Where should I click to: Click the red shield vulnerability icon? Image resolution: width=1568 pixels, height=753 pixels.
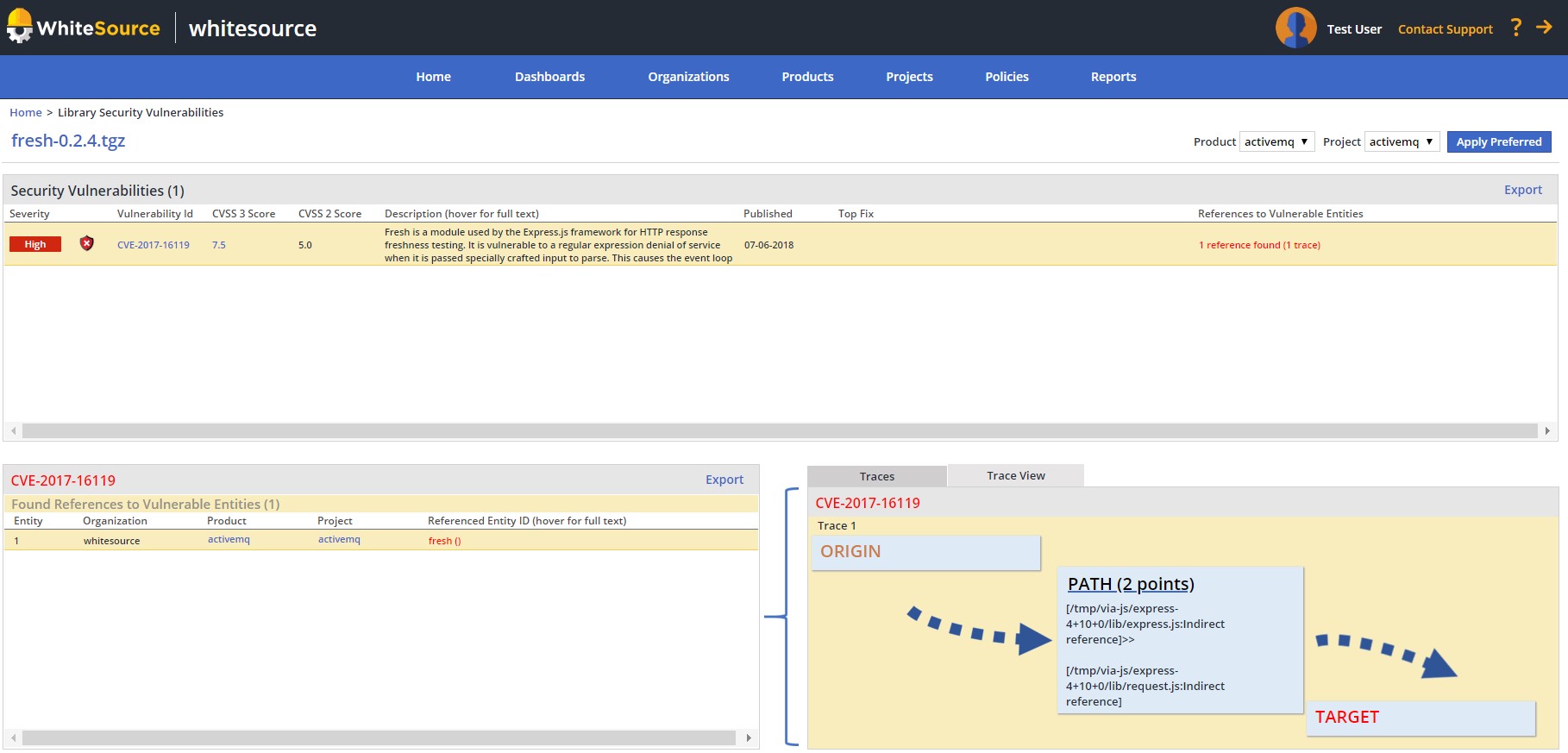coord(86,244)
